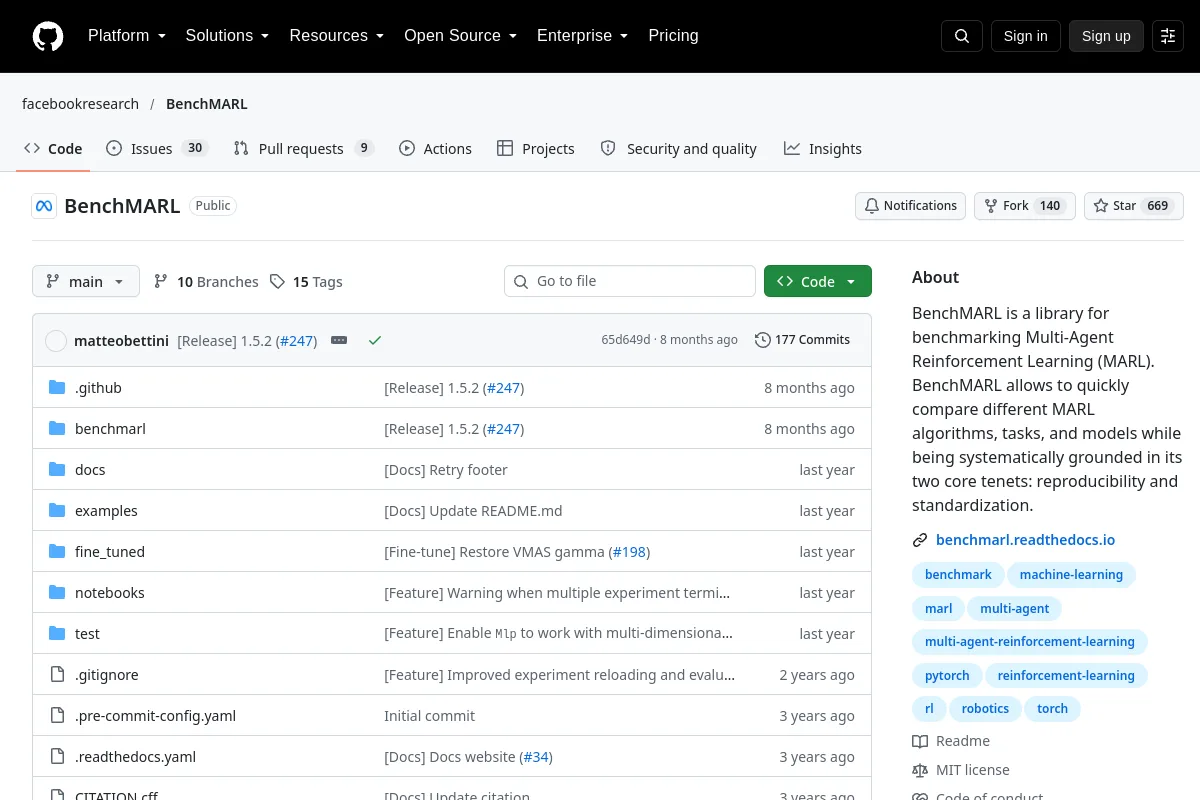The width and height of the screenshot is (1200, 800).
Task: Click matteobettini's avatar circle
Action: pyautogui.click(x=56, y=340)
